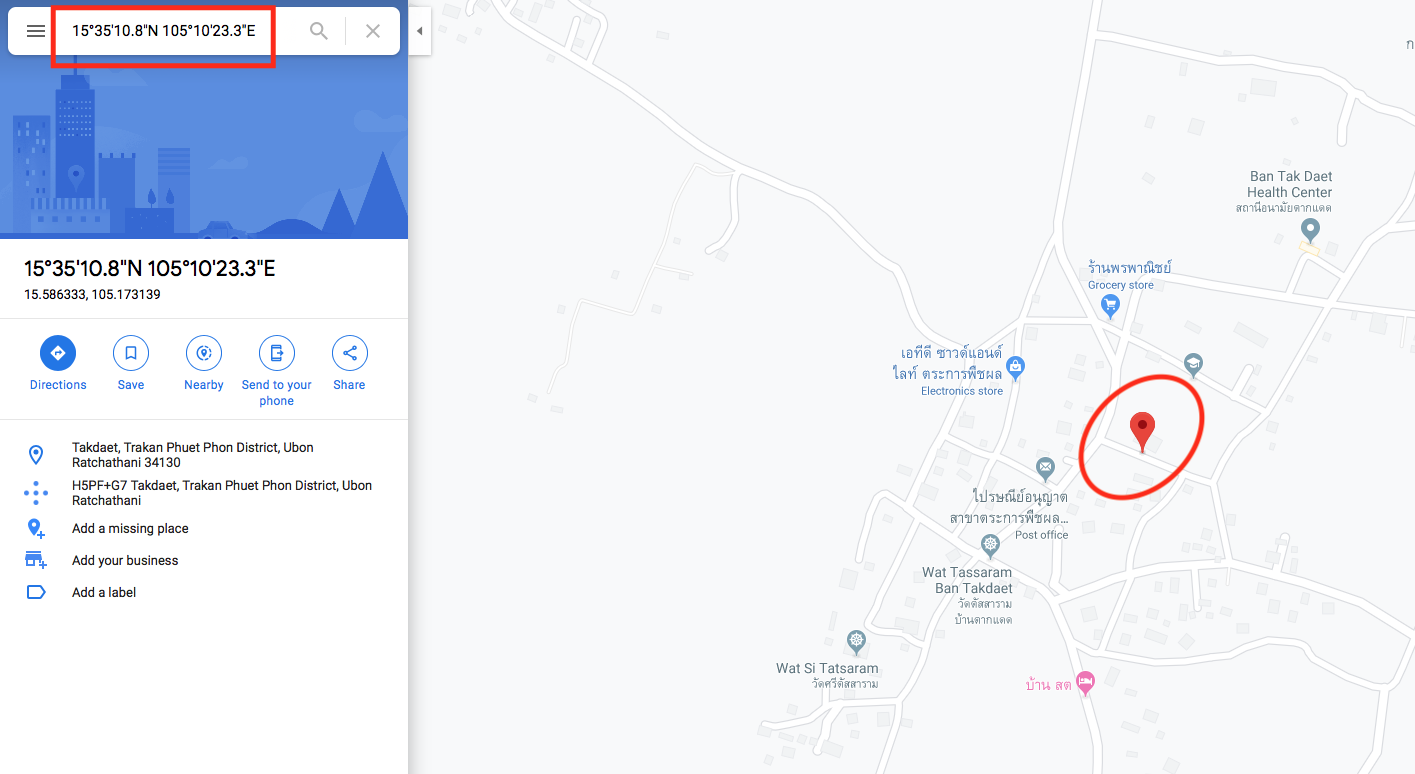Click the blue Directions button
The height and width of the screenshot is (774, 1415).
pos(58,353)
